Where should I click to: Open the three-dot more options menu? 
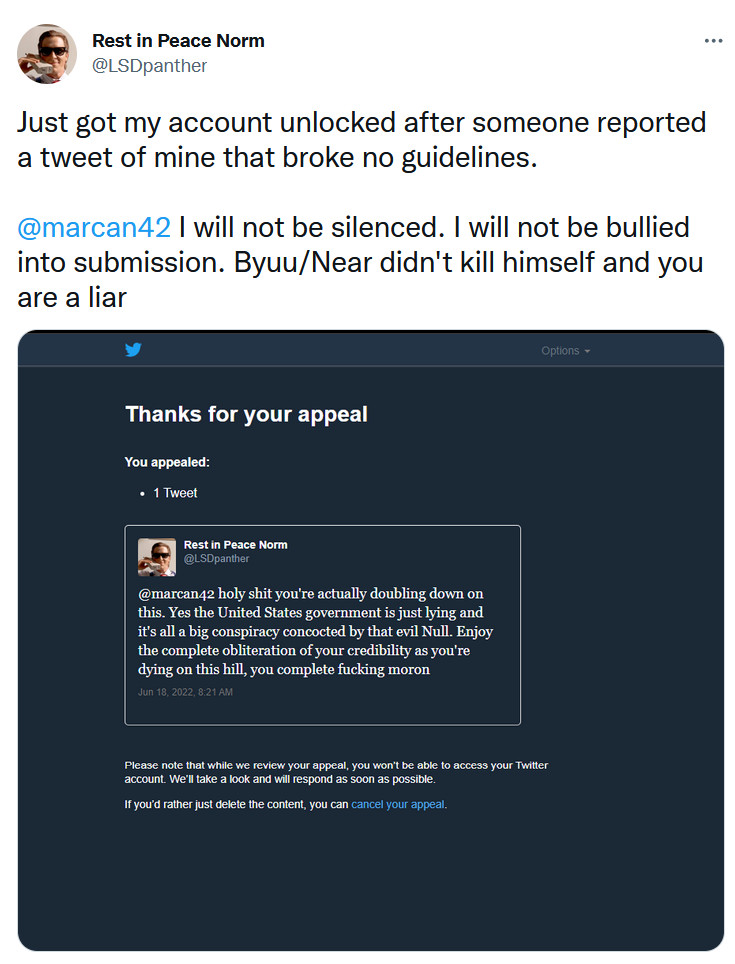713,41
